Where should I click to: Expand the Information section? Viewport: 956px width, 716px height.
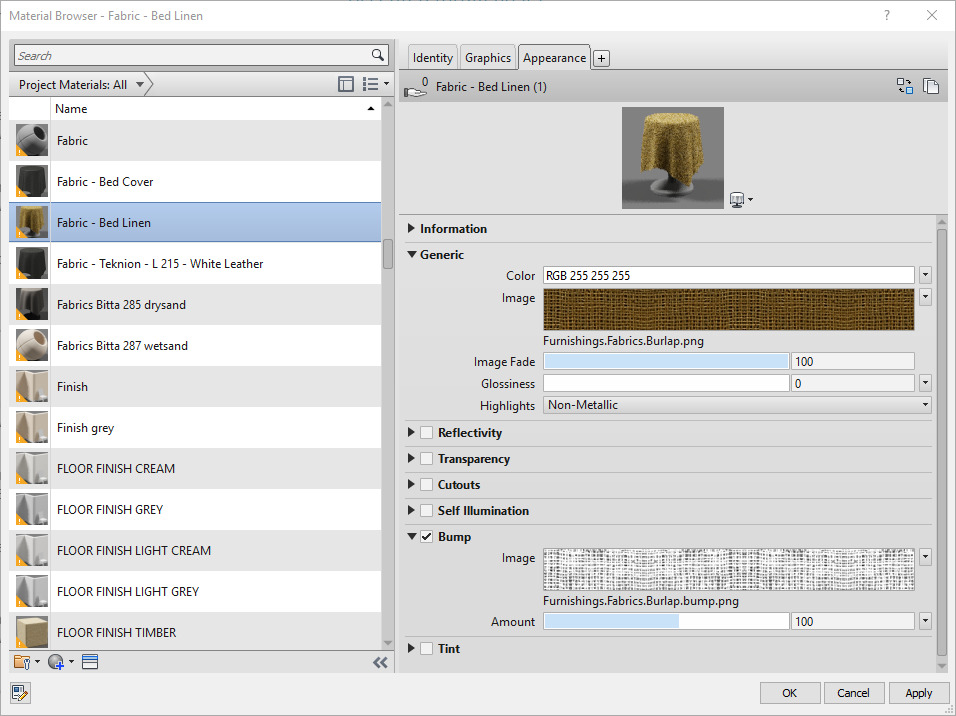411,228
